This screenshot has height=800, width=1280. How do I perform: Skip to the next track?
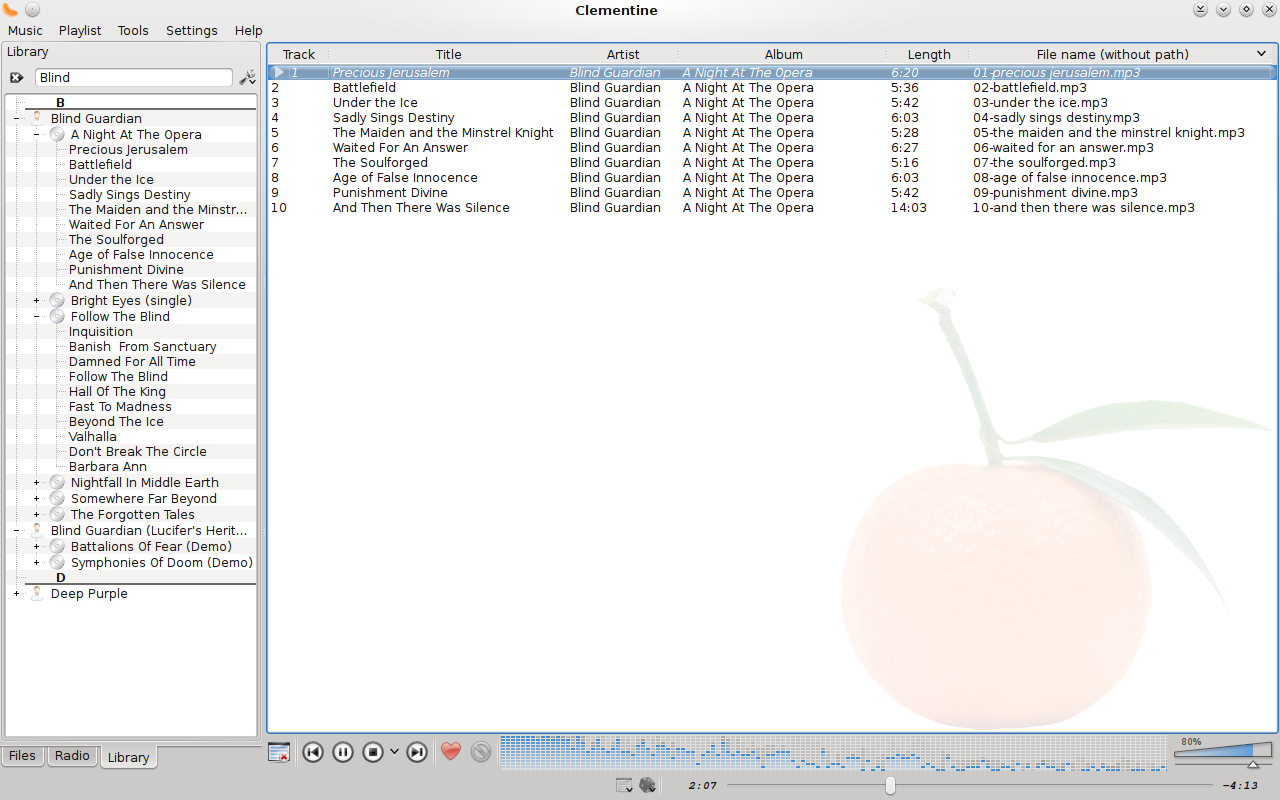[x=417, y=752]
